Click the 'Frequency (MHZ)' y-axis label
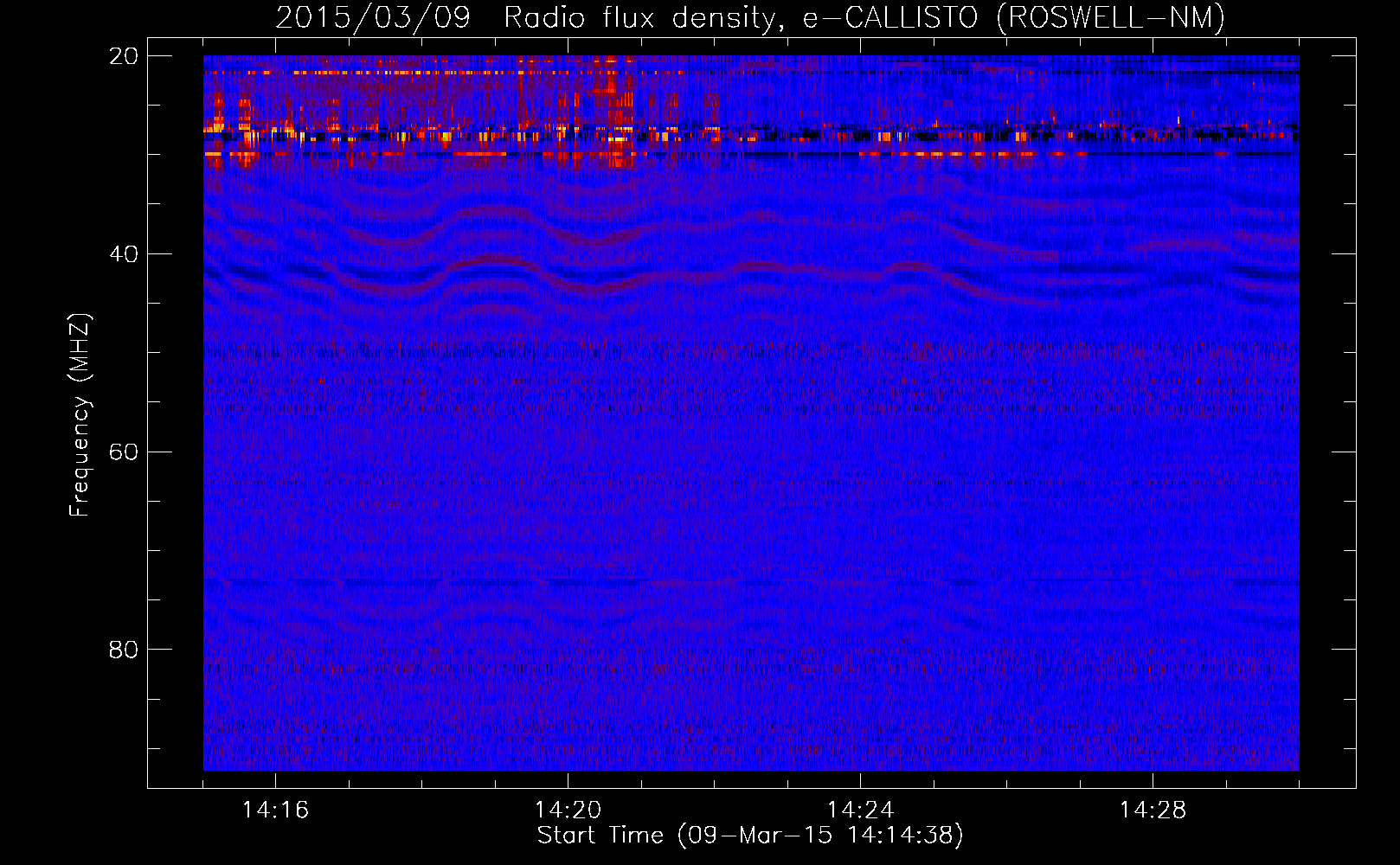Image resolution: width=1400 pixels, height=865 pixels. [x=80, y=415]
